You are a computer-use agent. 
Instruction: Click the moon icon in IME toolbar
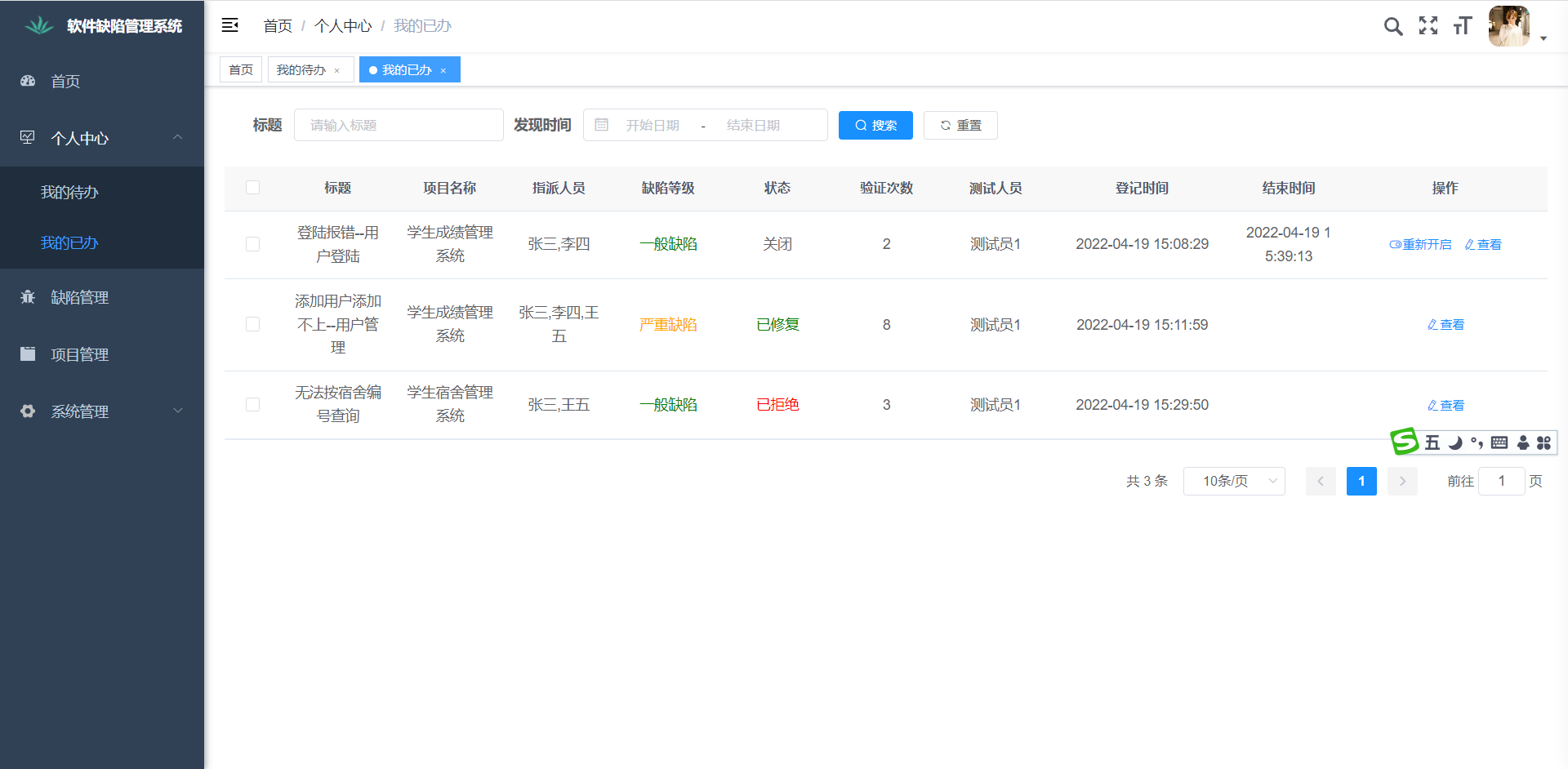tap(1455, 442)
